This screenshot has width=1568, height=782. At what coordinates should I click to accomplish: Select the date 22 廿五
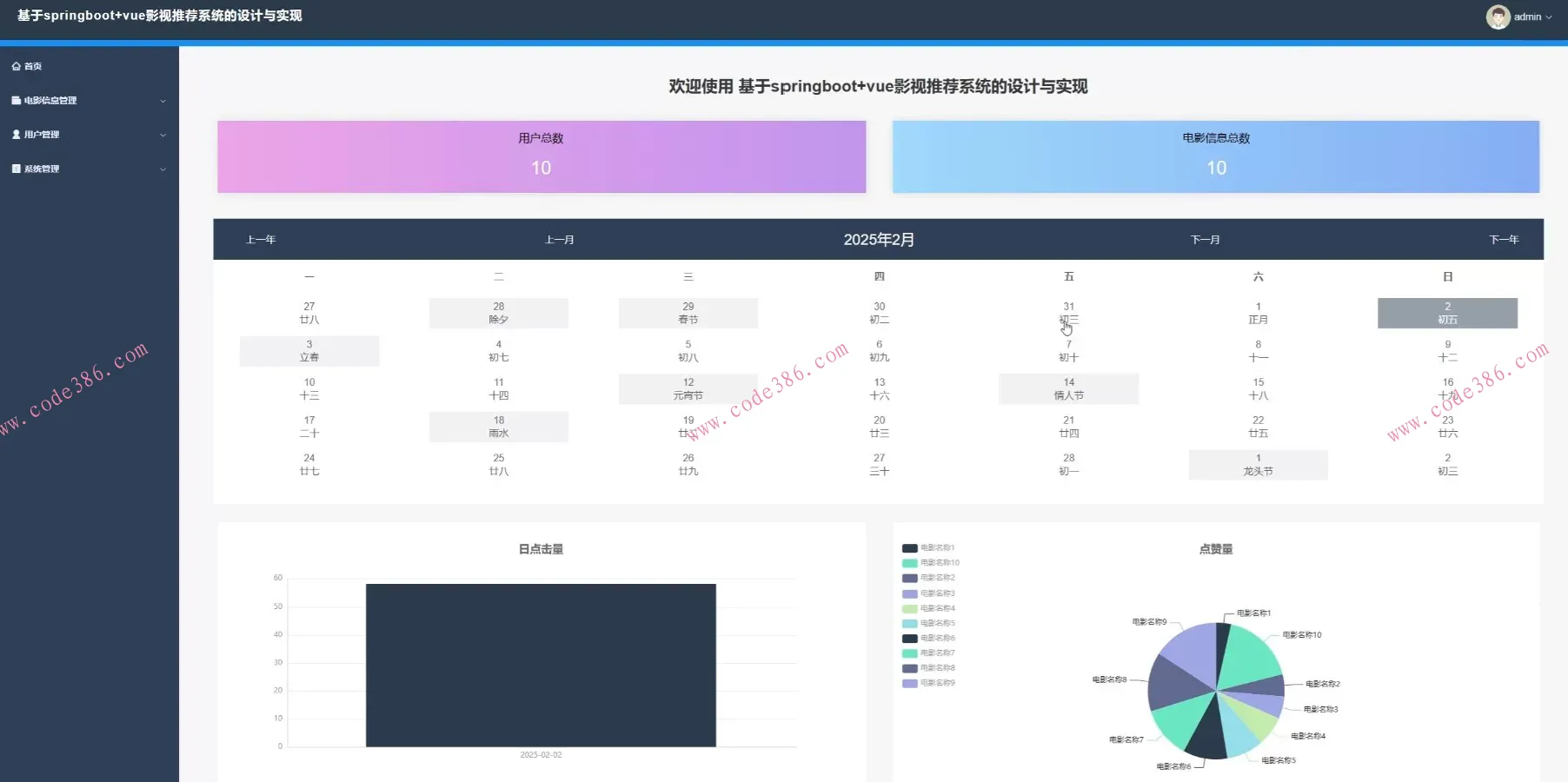tap(1259, 427)
